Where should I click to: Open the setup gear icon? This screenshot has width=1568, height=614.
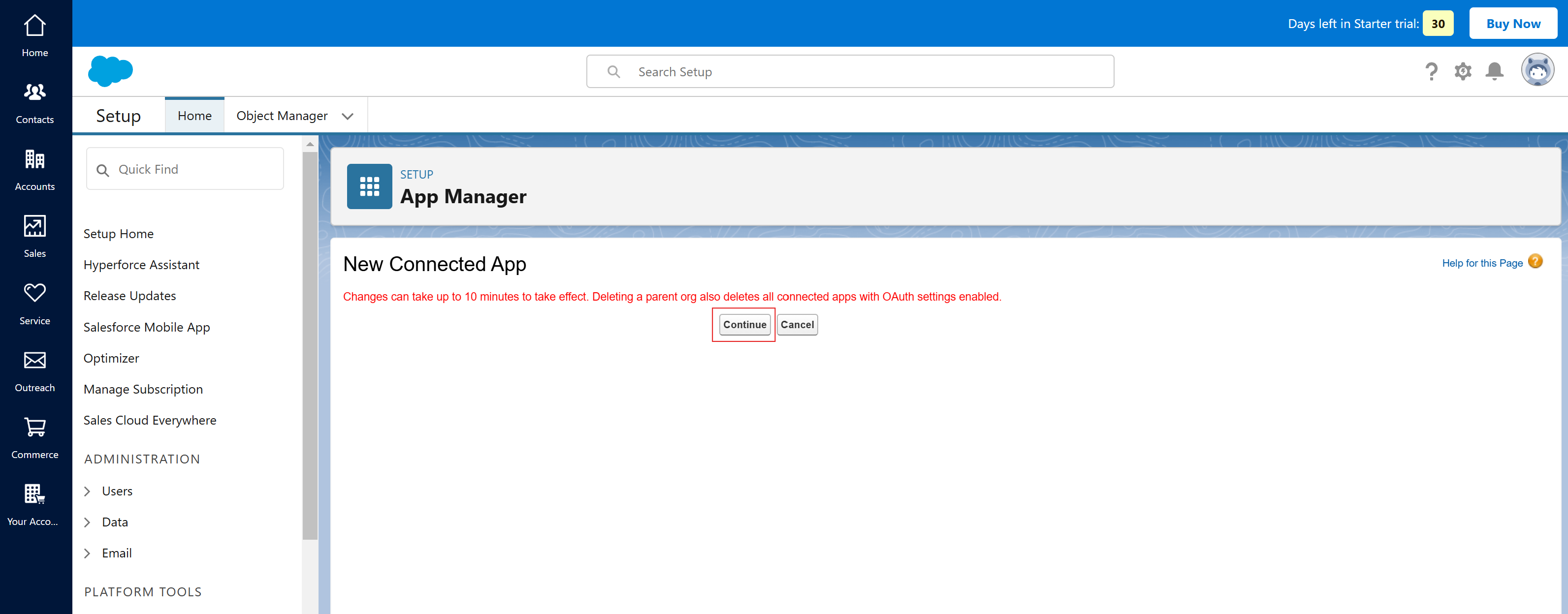[1463, 71]
